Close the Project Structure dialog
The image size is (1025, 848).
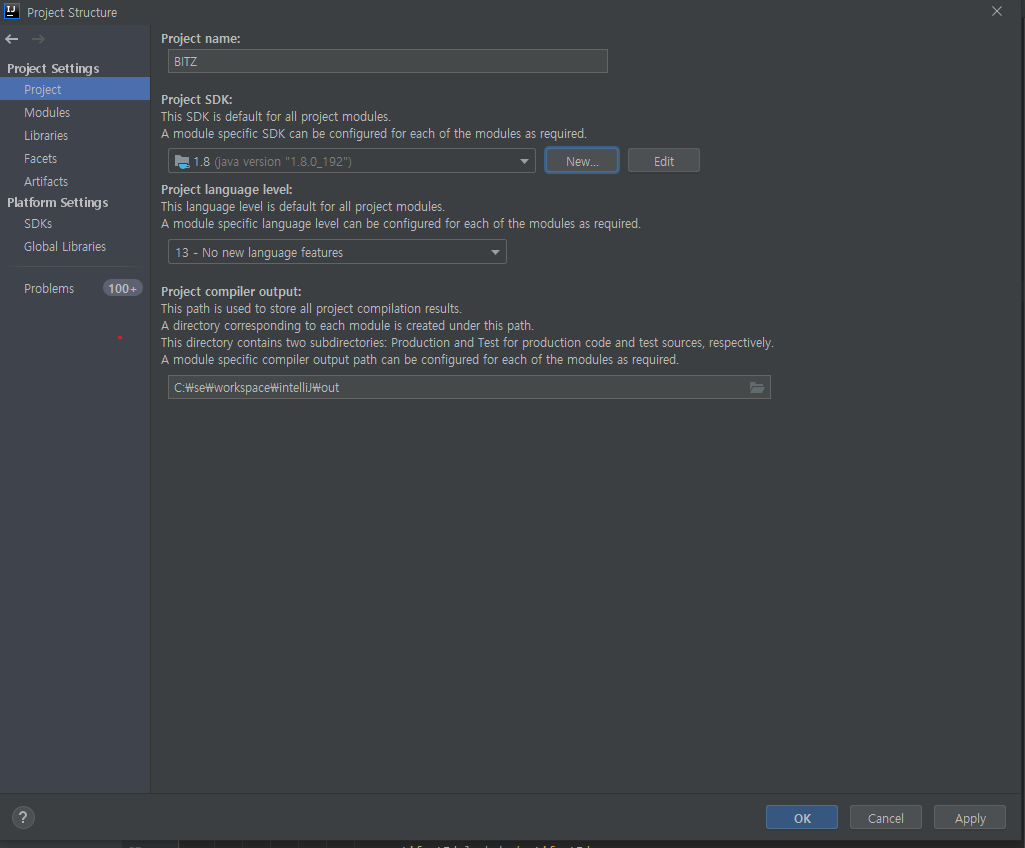[997, 11]
